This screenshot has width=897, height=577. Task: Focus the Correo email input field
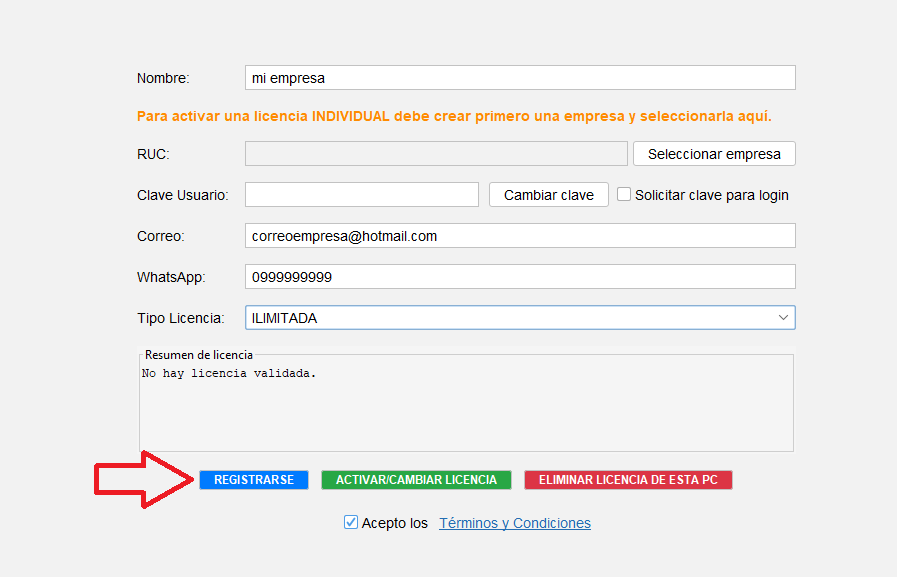click(x=519, y=236)
